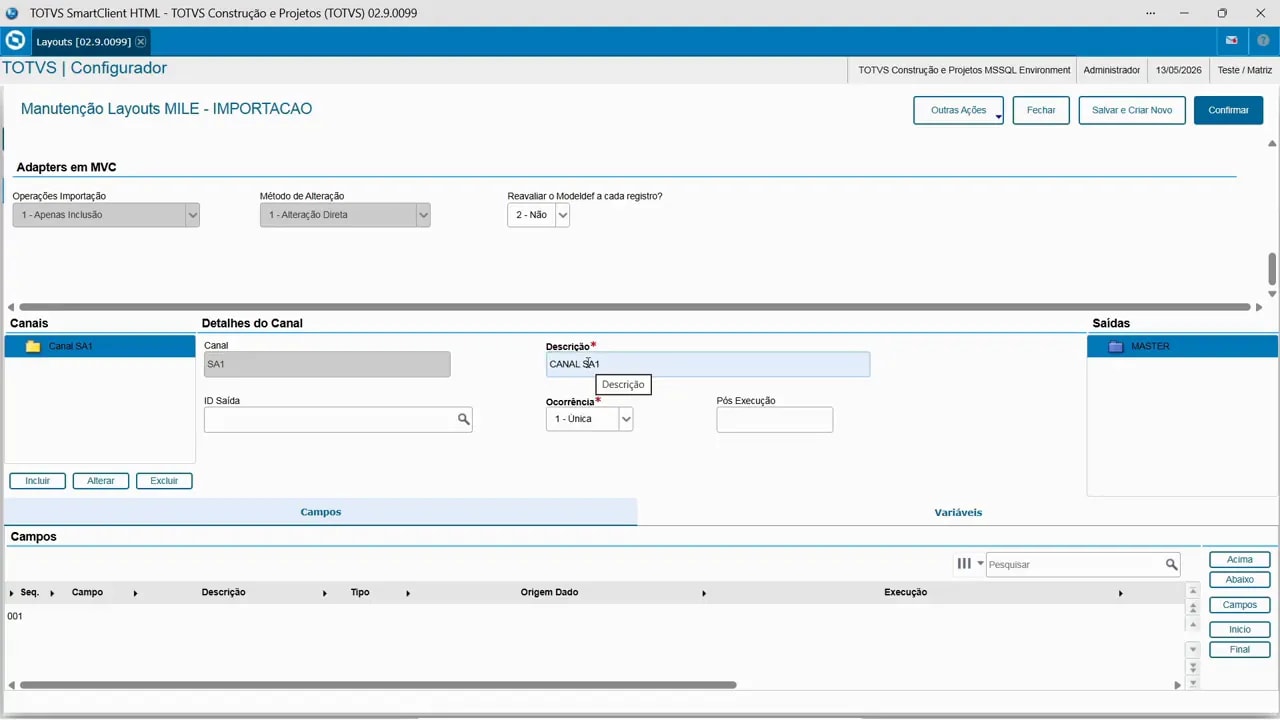Click the Incluir button under Canais
1280x720 pixels.
click(38, 481)
